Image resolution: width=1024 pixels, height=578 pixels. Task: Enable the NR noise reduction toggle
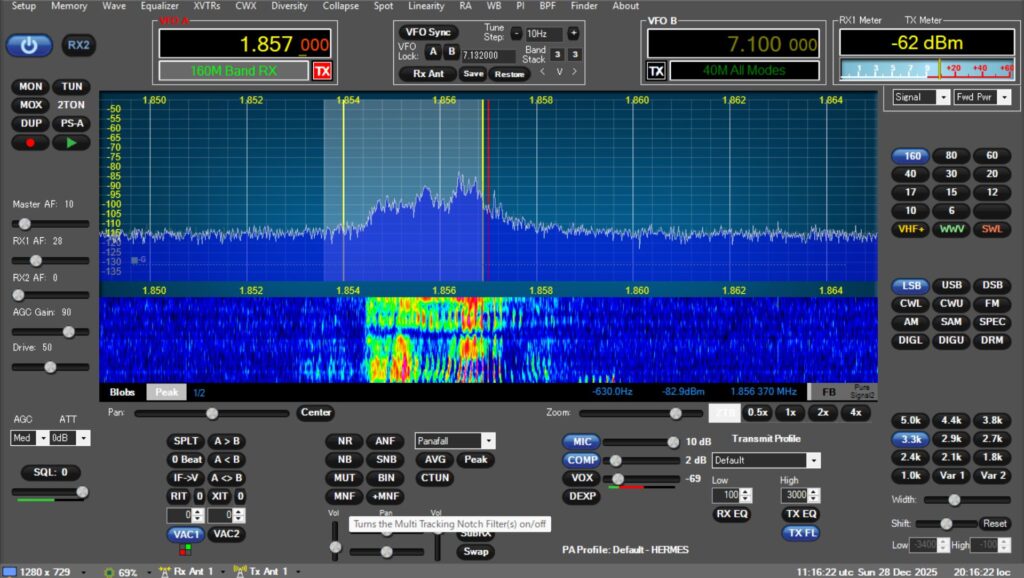(x=344, y=441)
